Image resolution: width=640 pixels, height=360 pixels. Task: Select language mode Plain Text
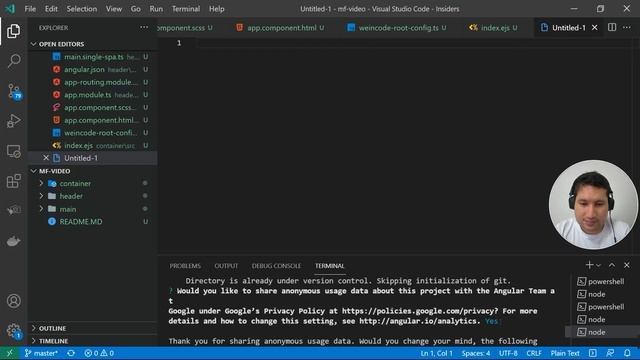coord(565,353)
